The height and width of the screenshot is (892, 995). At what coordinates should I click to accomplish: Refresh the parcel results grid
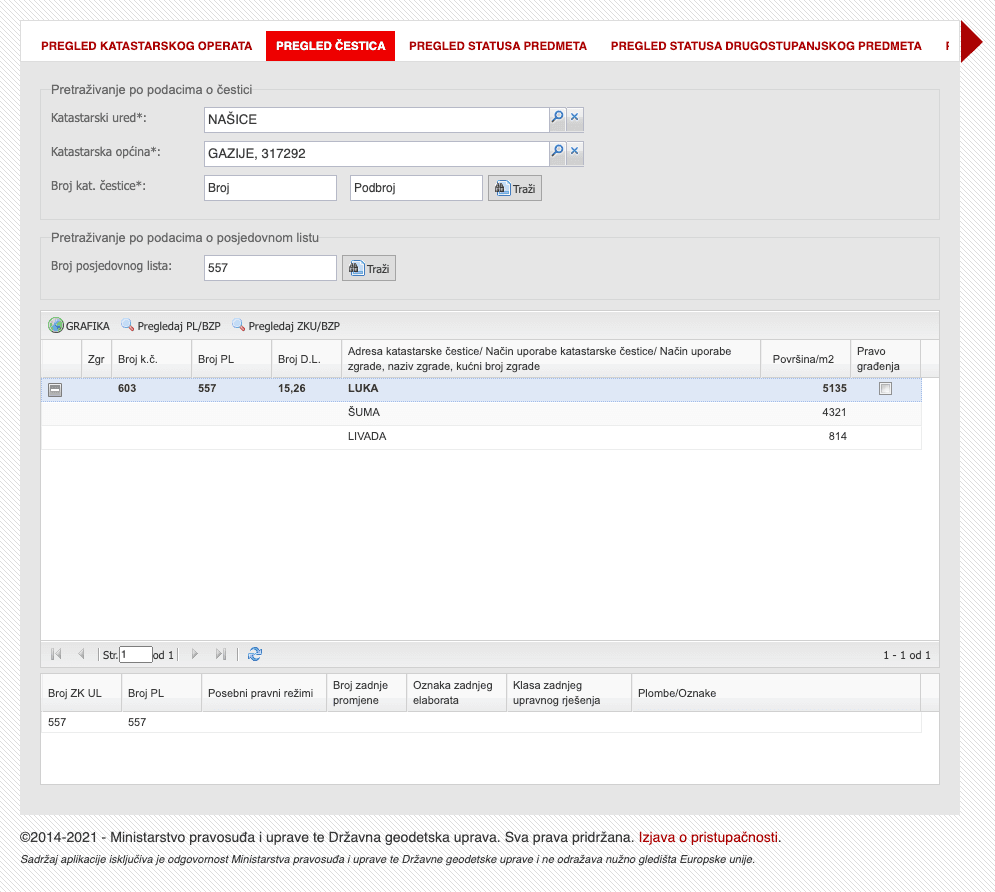255,654
